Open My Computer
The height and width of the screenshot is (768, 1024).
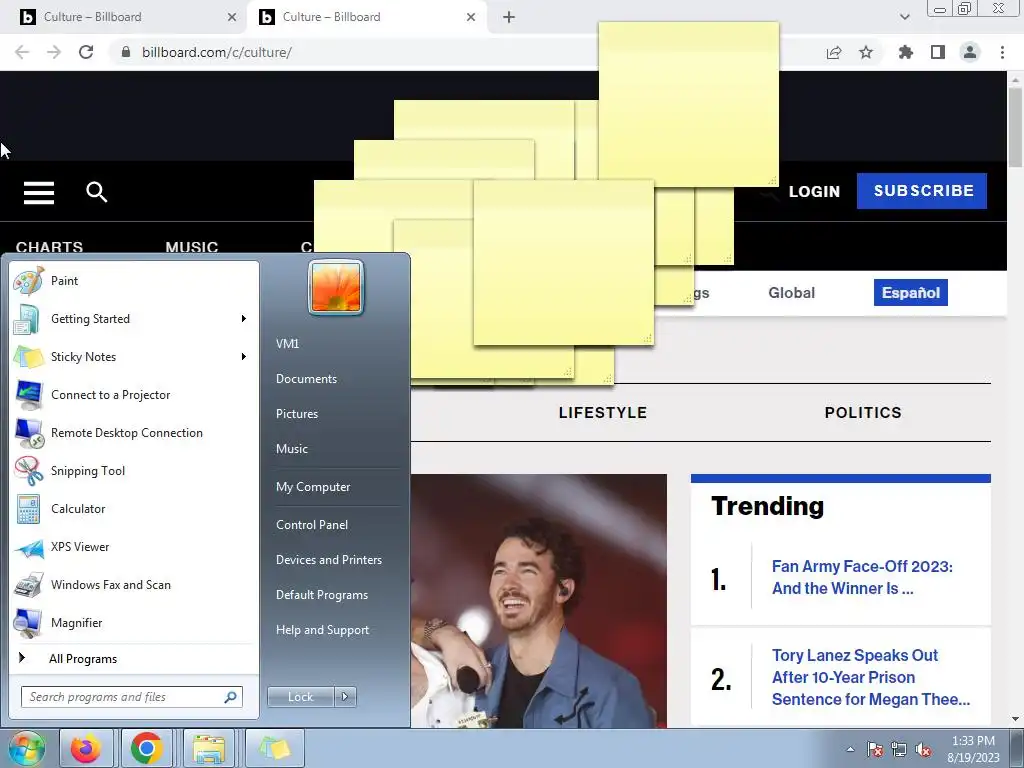(313, 487)
